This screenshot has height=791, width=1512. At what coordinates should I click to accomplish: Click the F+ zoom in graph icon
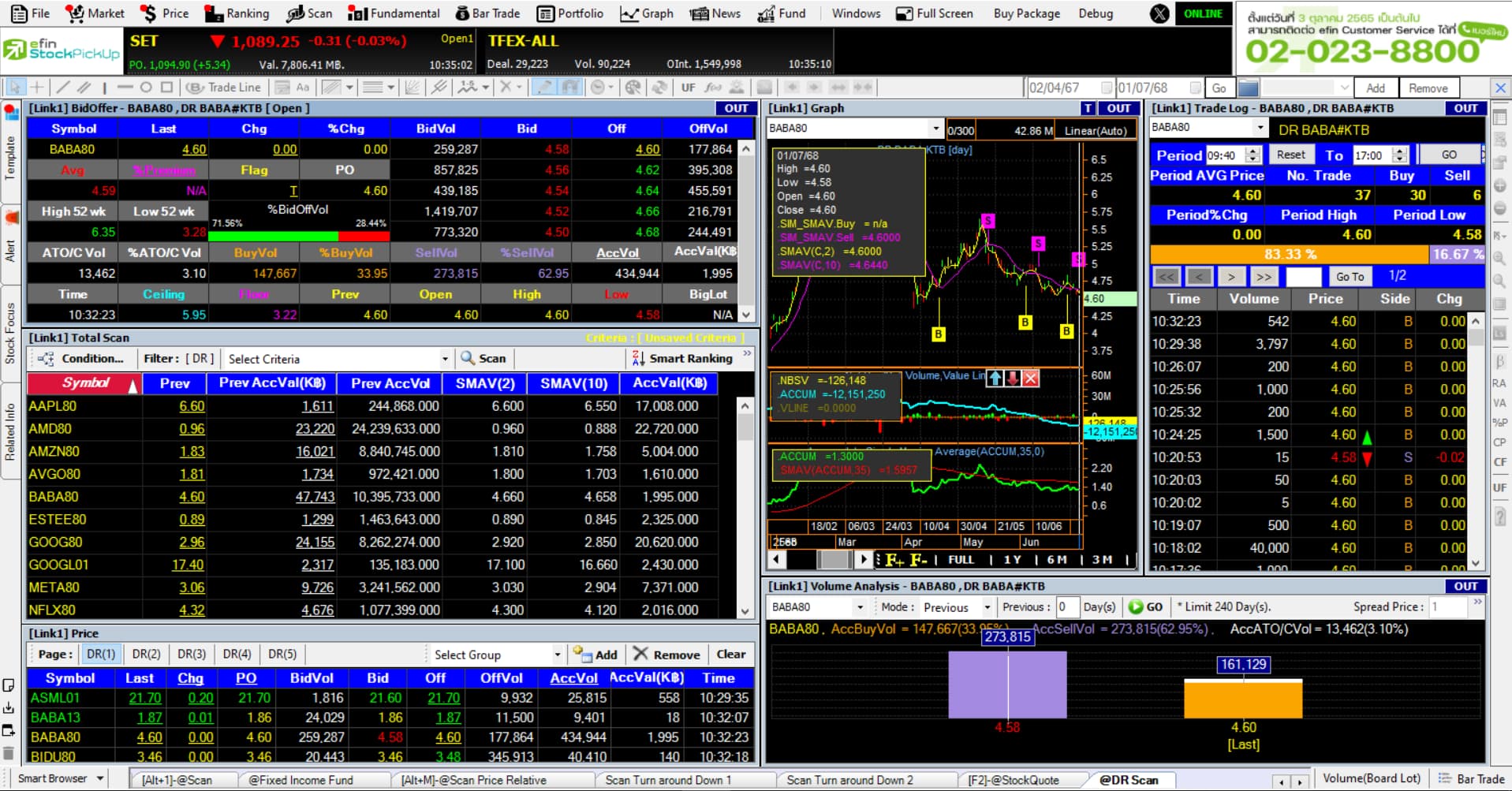[x=894, y=560]
